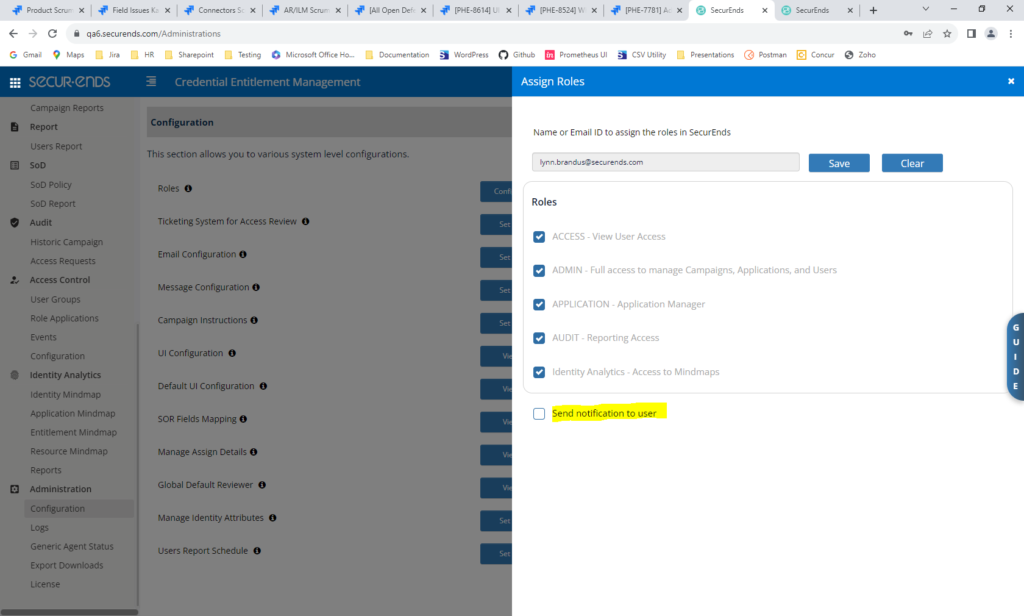The height and width of the screenshot is (616, 1024).
Task: Switch to the Field Issues browser tab
Action: coord(134,10)
